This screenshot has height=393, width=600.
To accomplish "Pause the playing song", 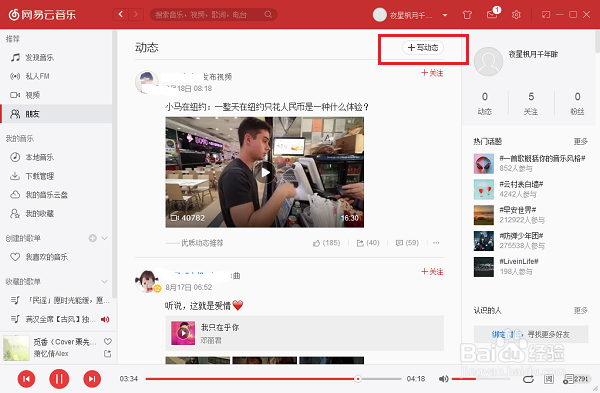I will [x=59, y=379].
